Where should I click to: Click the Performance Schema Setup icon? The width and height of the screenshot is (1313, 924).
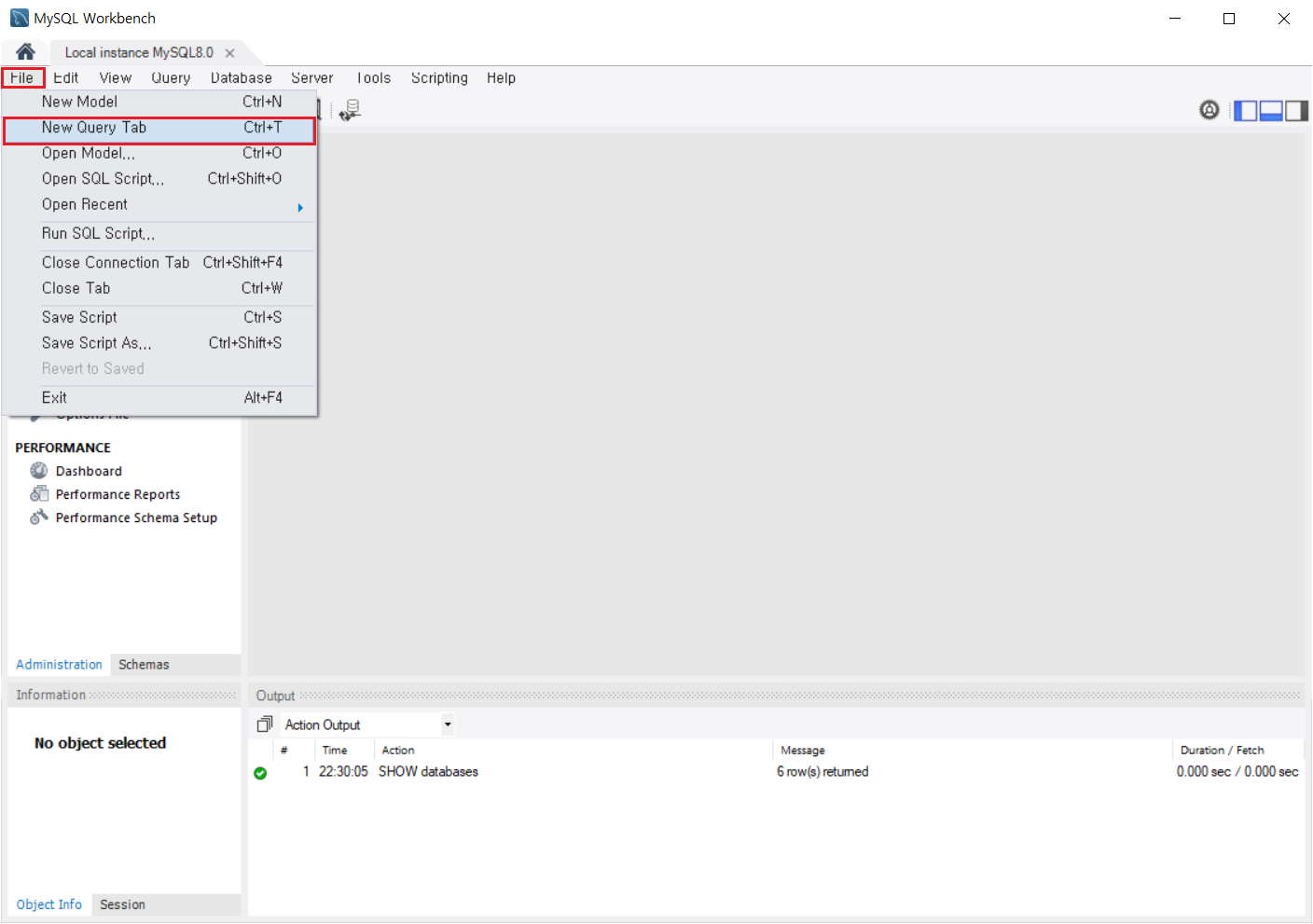pyautogui.click(x=39, y=517)
